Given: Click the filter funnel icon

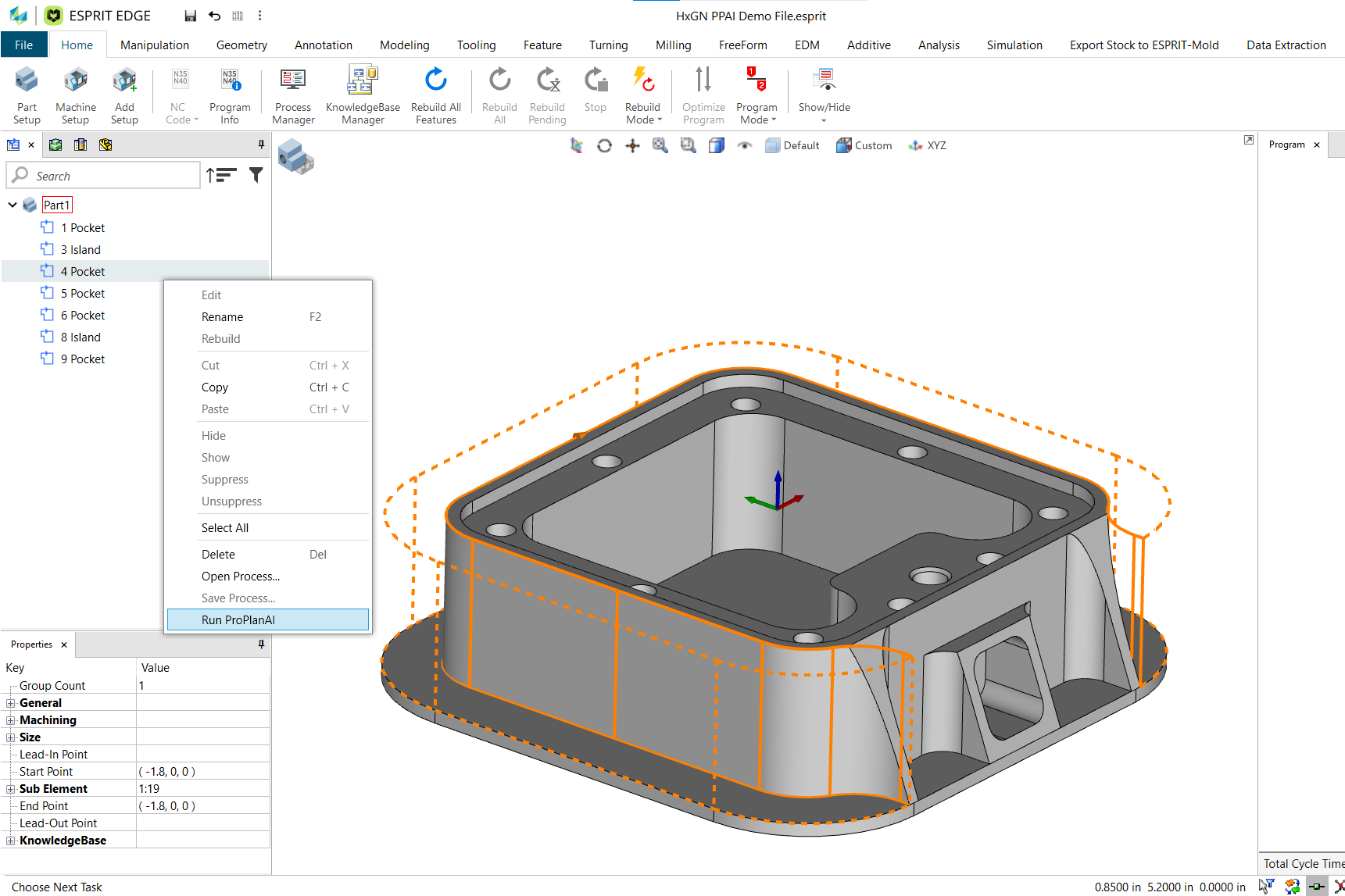Looking at the screenshot, I should 256,175.
